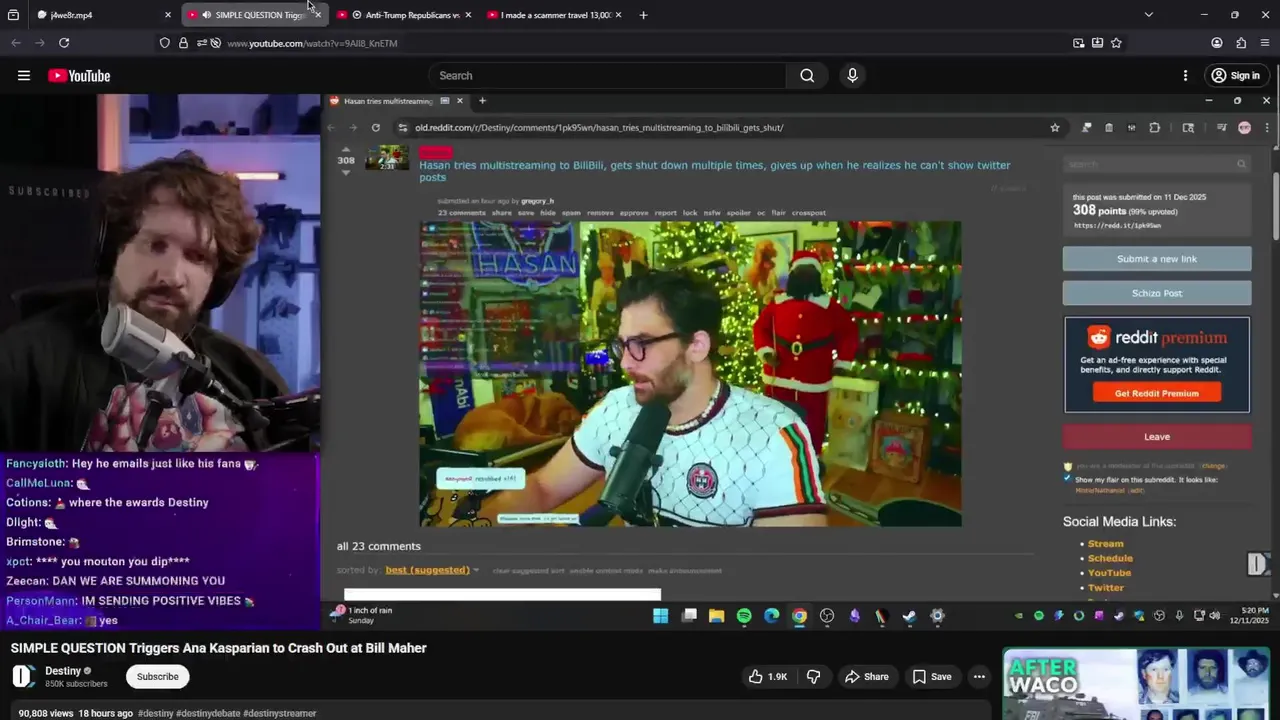This screenshot has width=1280, height=720.
Task: Go back with the Firefox back arrow
Action: (16, 43)
